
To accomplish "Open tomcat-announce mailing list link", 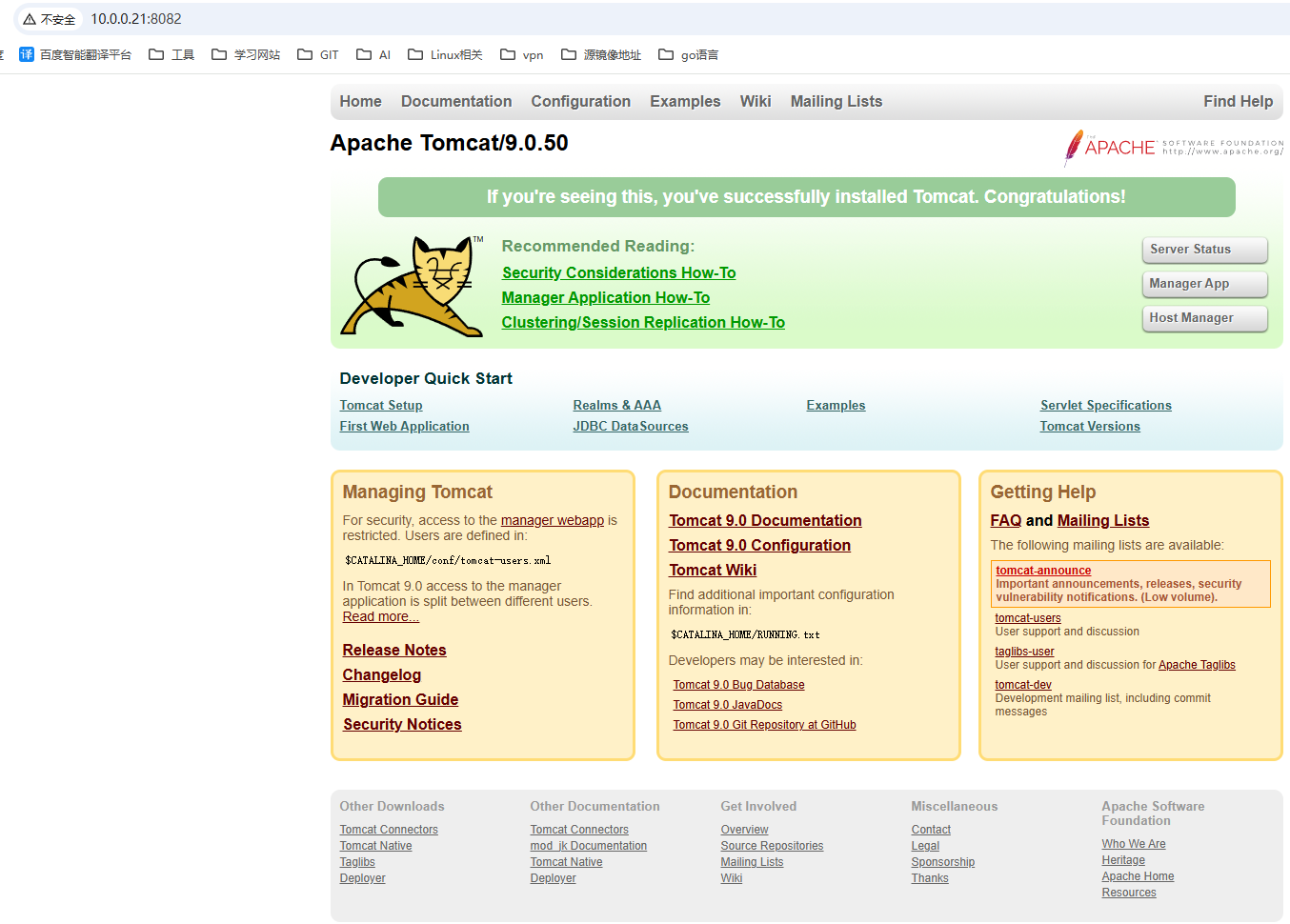I will [x=1043, y=571].
